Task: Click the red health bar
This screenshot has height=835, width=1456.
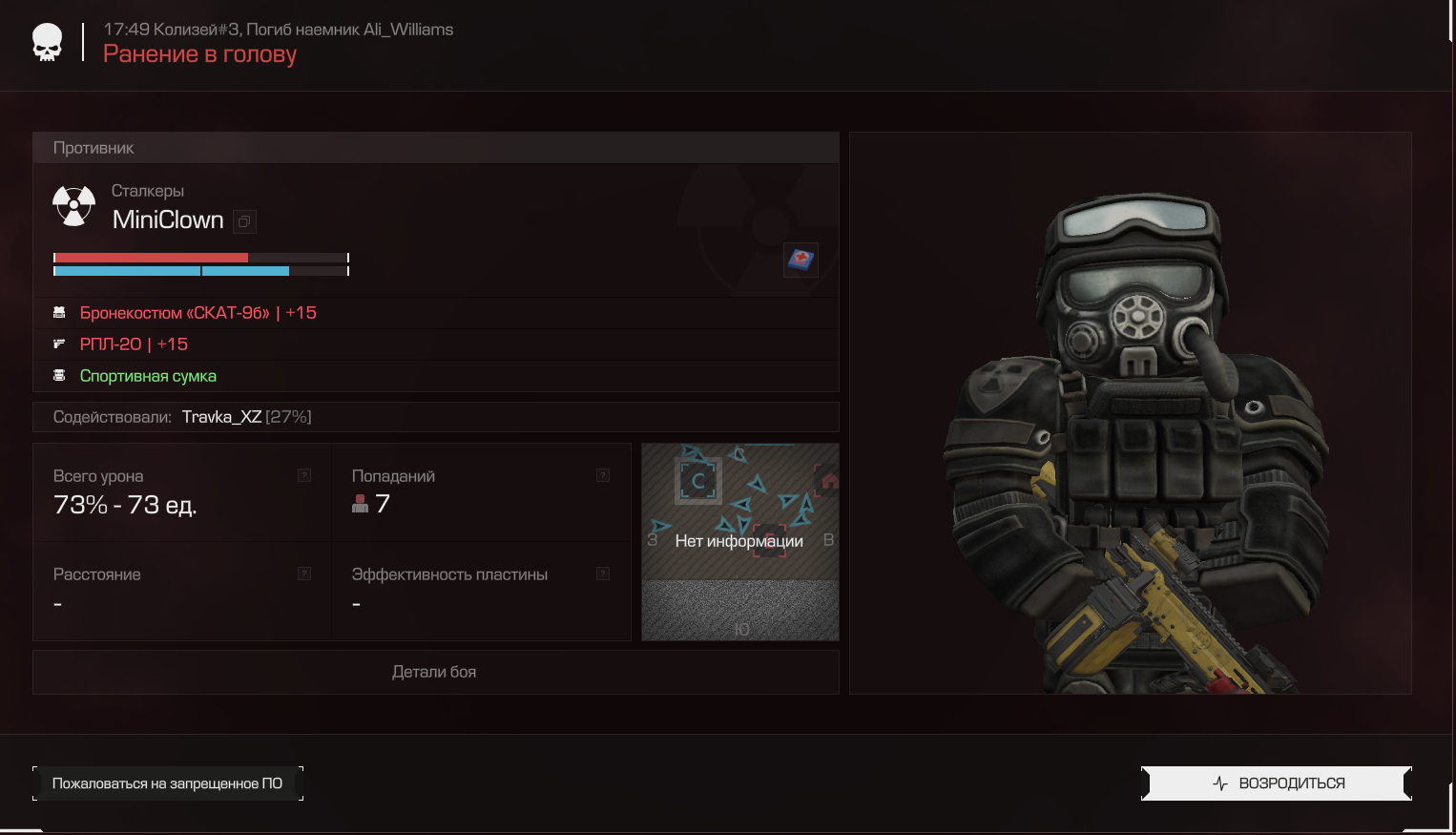Action: [x=201, y=258]
